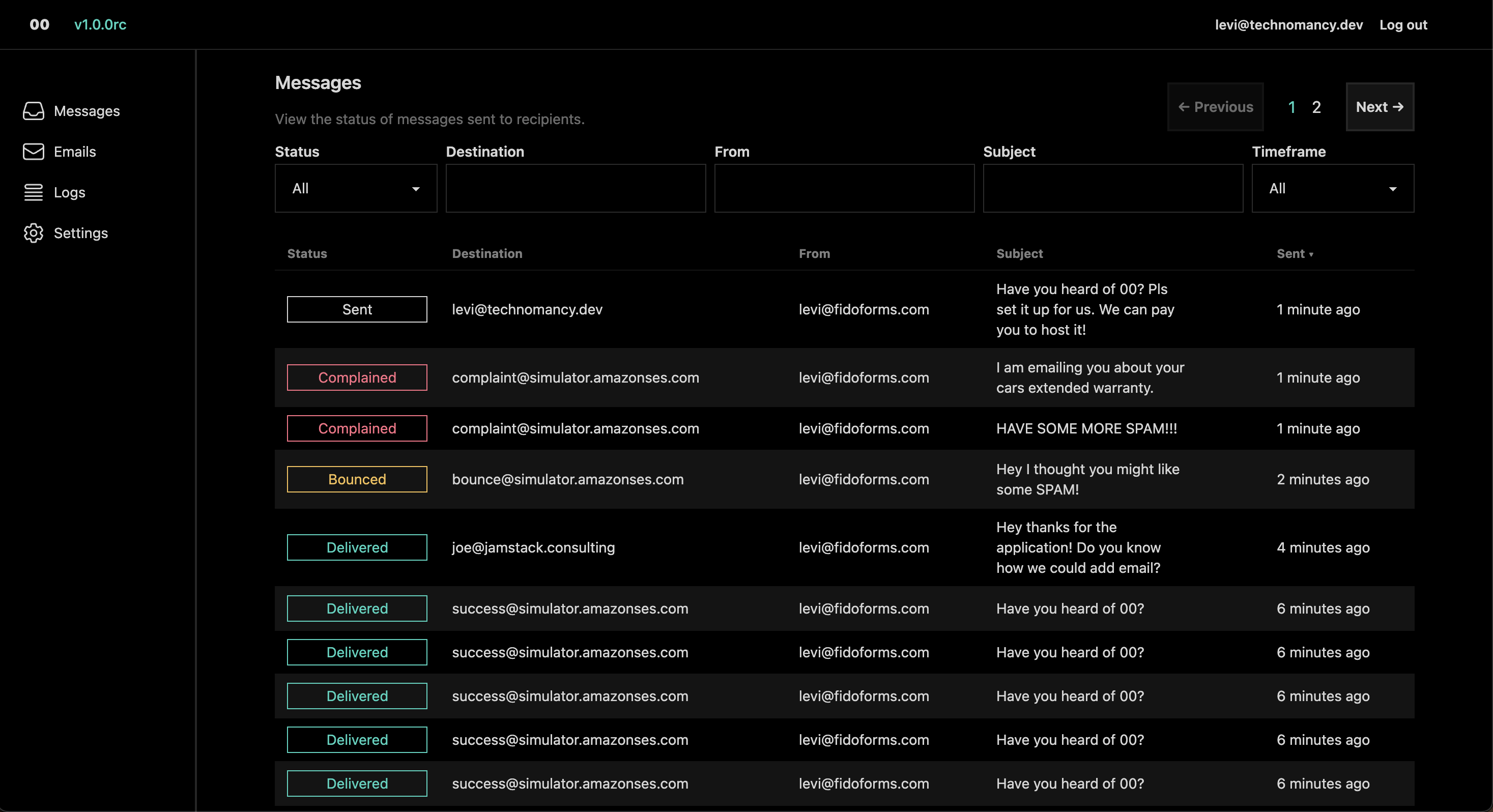Click the Emails envelope icon

coord(33,151)
